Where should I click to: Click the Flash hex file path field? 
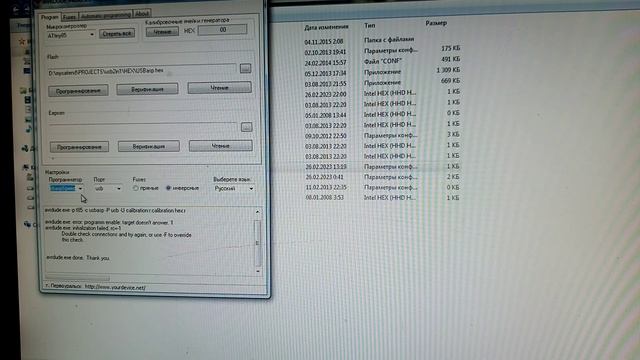[142, 71]
